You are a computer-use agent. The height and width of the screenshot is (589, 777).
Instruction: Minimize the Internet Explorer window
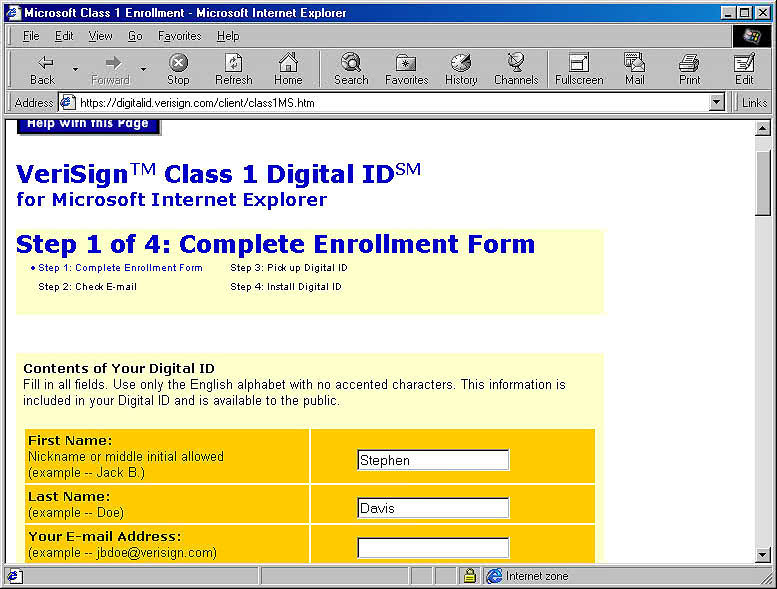(x=727, y=13)
